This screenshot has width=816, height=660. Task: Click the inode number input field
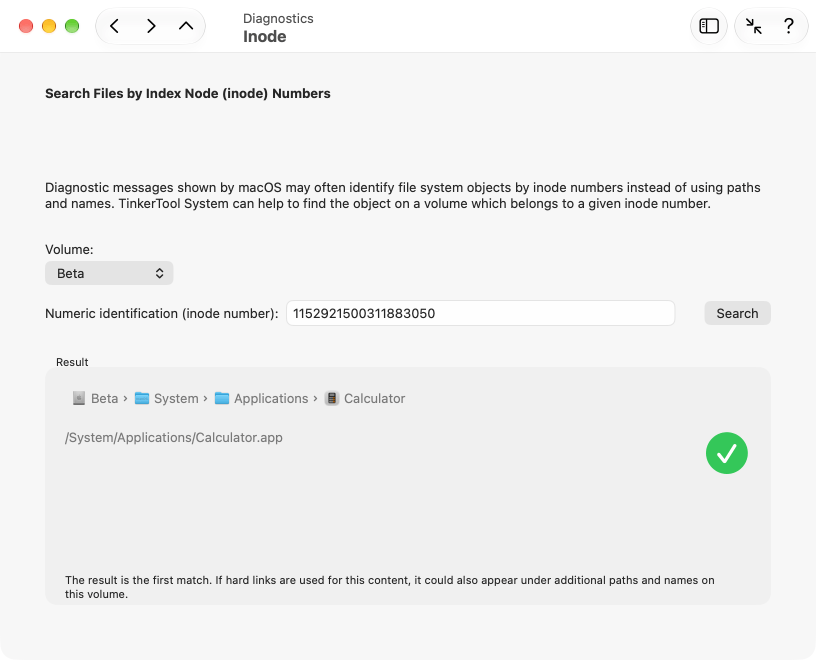480,313
